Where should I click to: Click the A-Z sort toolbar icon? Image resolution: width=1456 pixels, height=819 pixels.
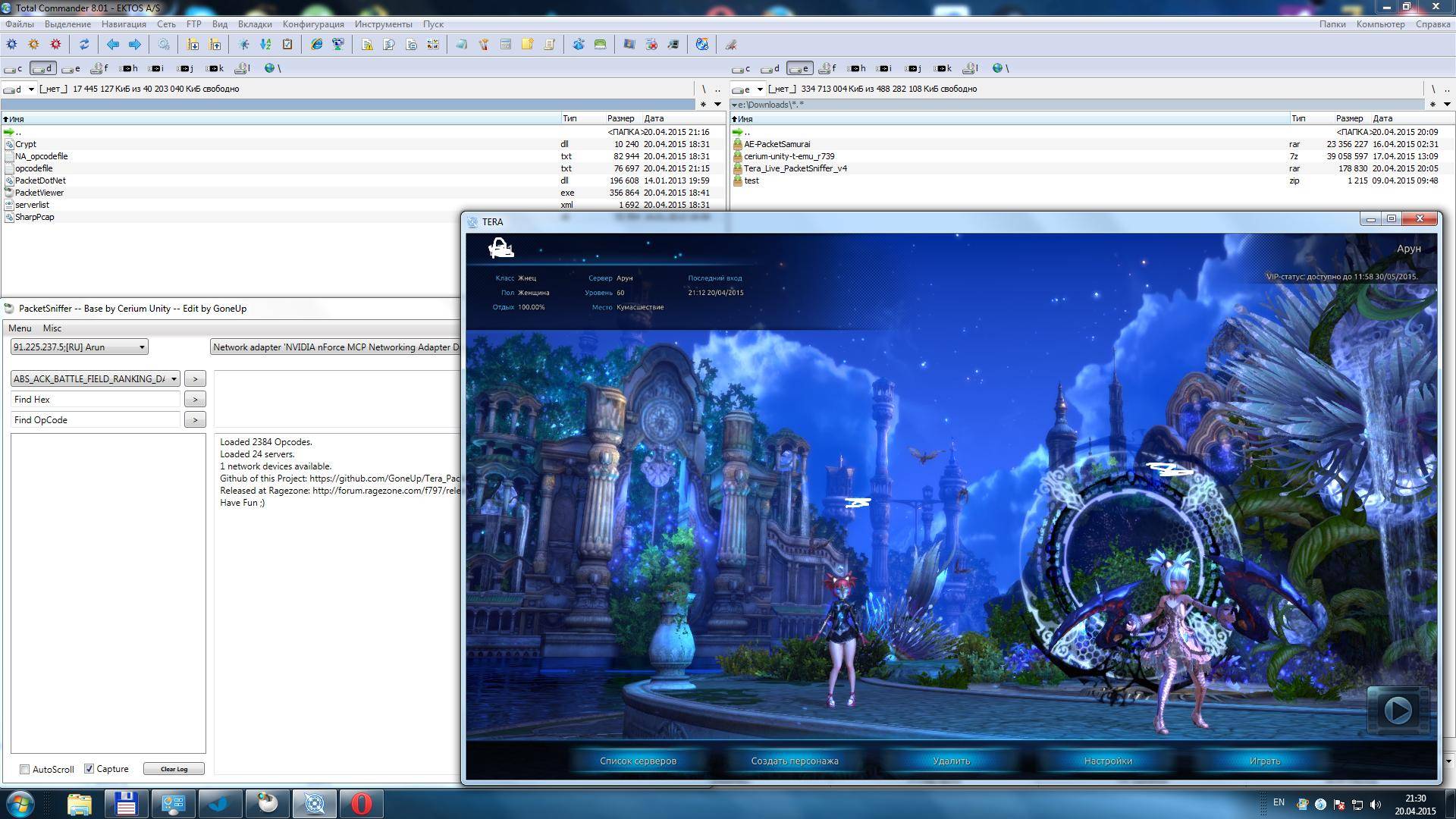265,45
